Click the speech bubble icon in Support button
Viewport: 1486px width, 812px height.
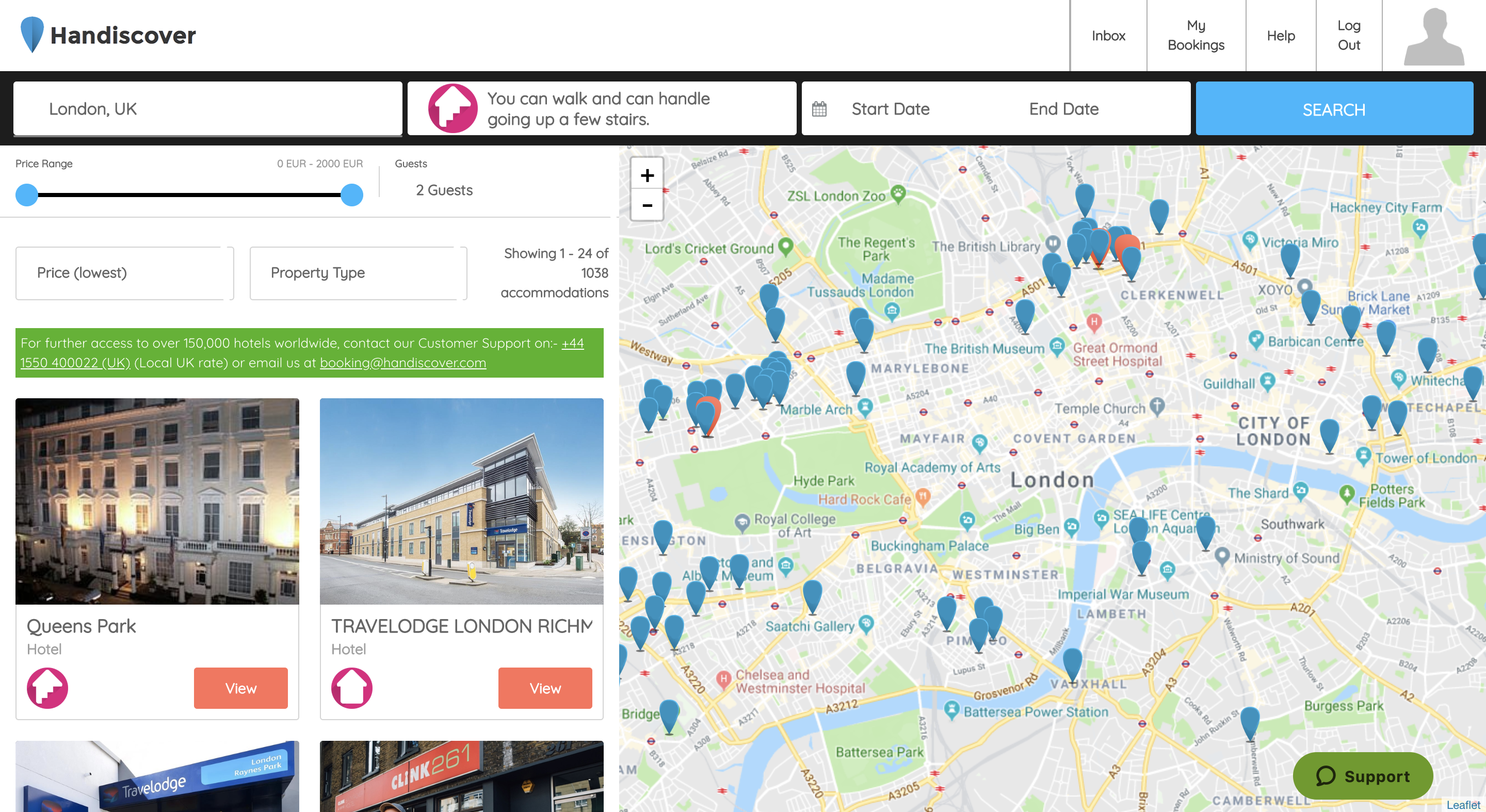click(x=1325, y=776)
